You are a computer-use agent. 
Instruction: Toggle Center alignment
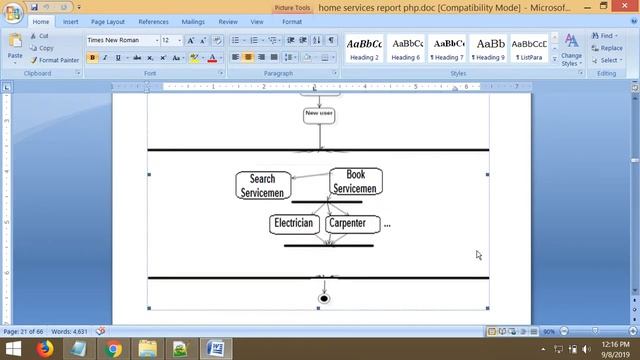tap(248, 58)
